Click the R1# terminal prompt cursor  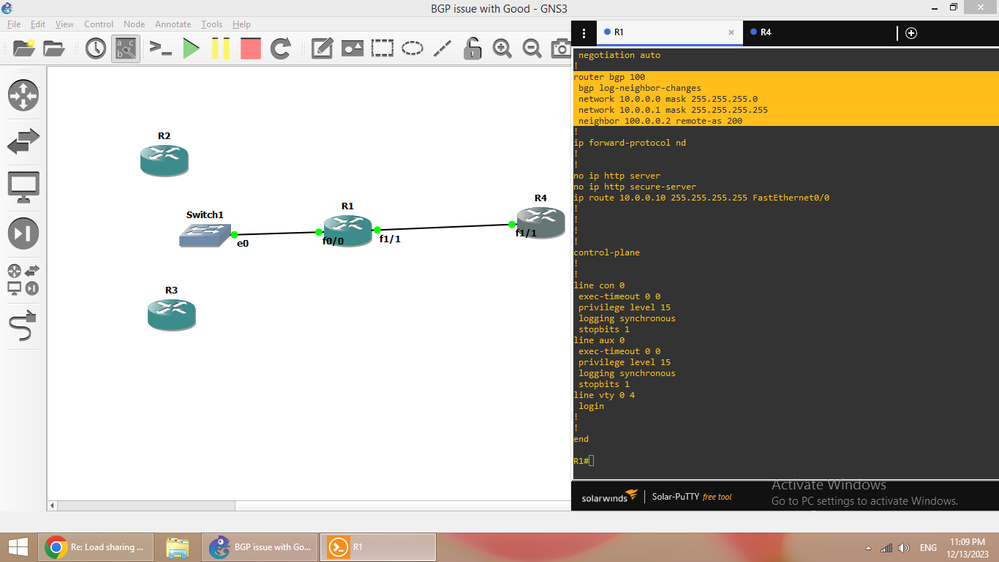(591, 461)
